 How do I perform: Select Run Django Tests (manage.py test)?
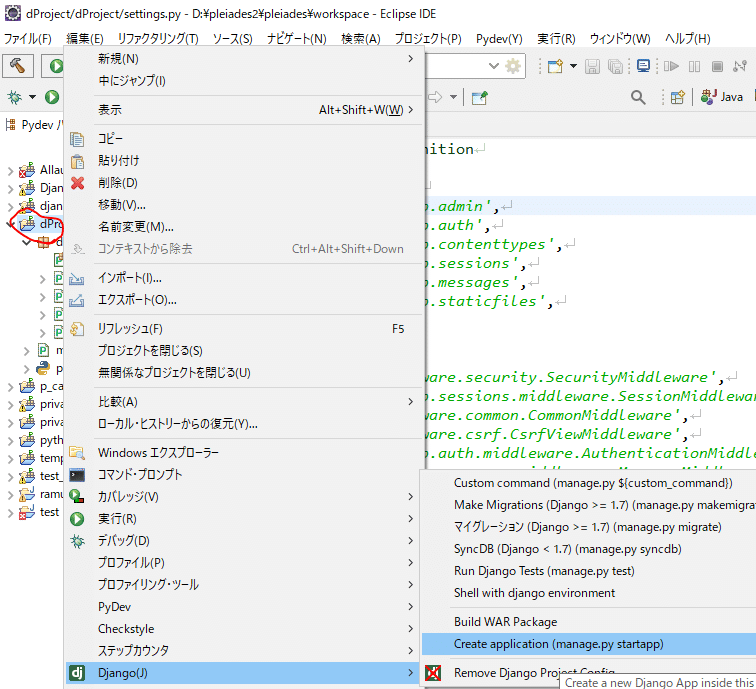(x=589, y=571)
